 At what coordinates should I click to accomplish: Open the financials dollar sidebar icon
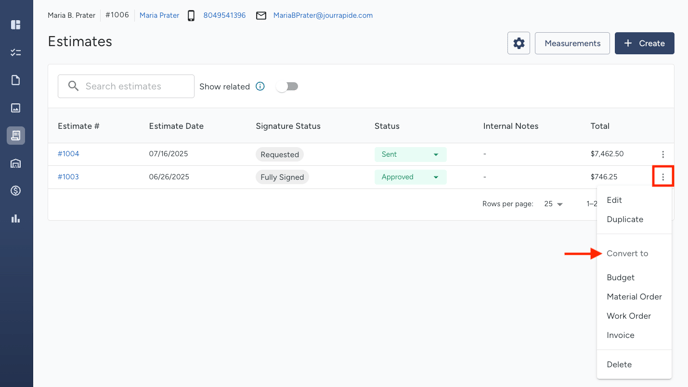[x=16, y=191]
